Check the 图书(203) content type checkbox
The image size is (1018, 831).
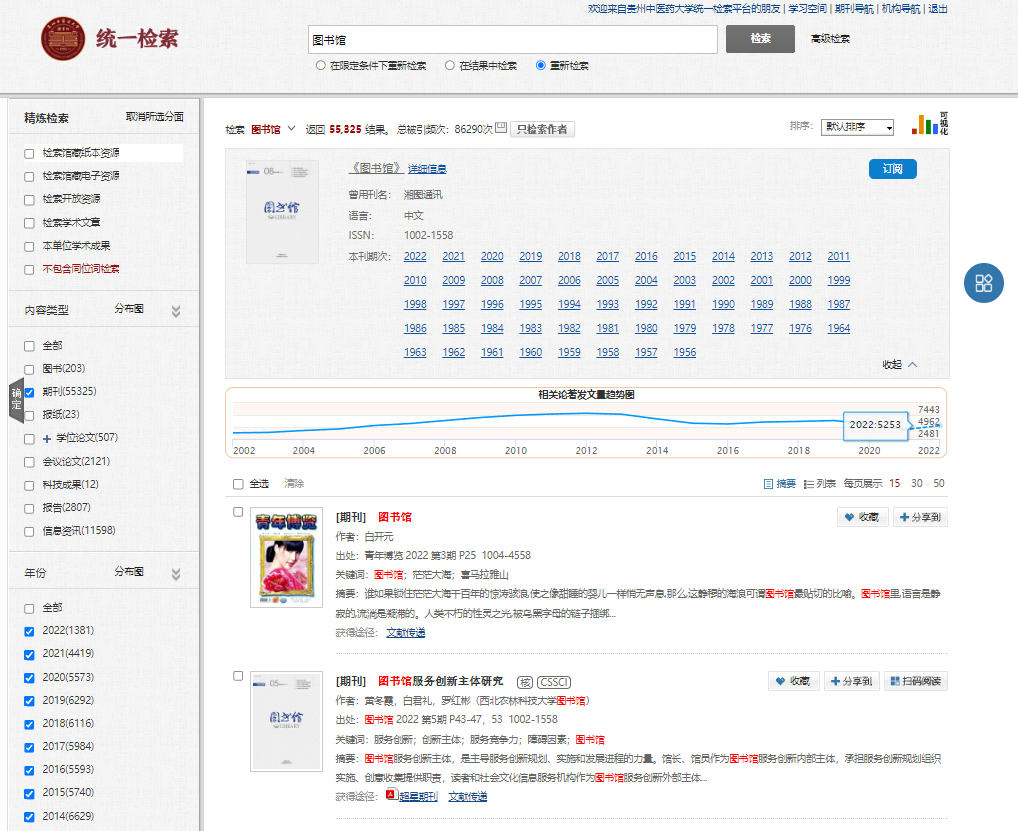coord(29,369)
